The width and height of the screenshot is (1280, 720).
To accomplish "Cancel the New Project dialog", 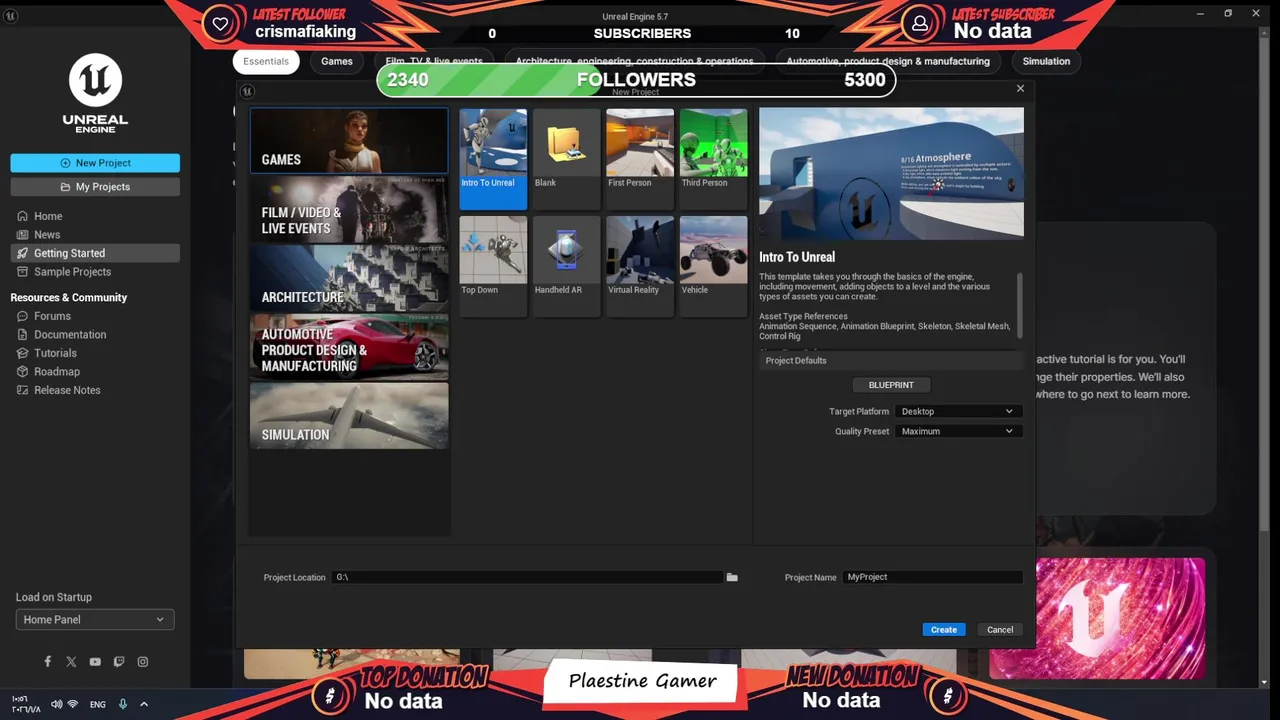I will (x=1000, y=629).
